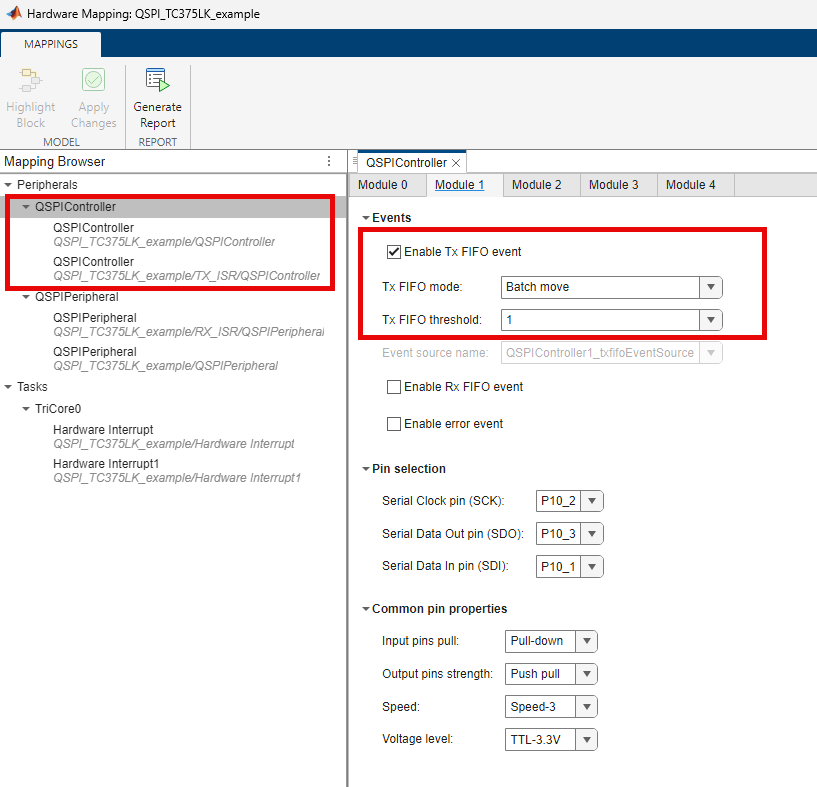Collapse the QSPIController group arrow in tree
The width and height of the screenshot is (817, 787).
(x=26, y=207)
